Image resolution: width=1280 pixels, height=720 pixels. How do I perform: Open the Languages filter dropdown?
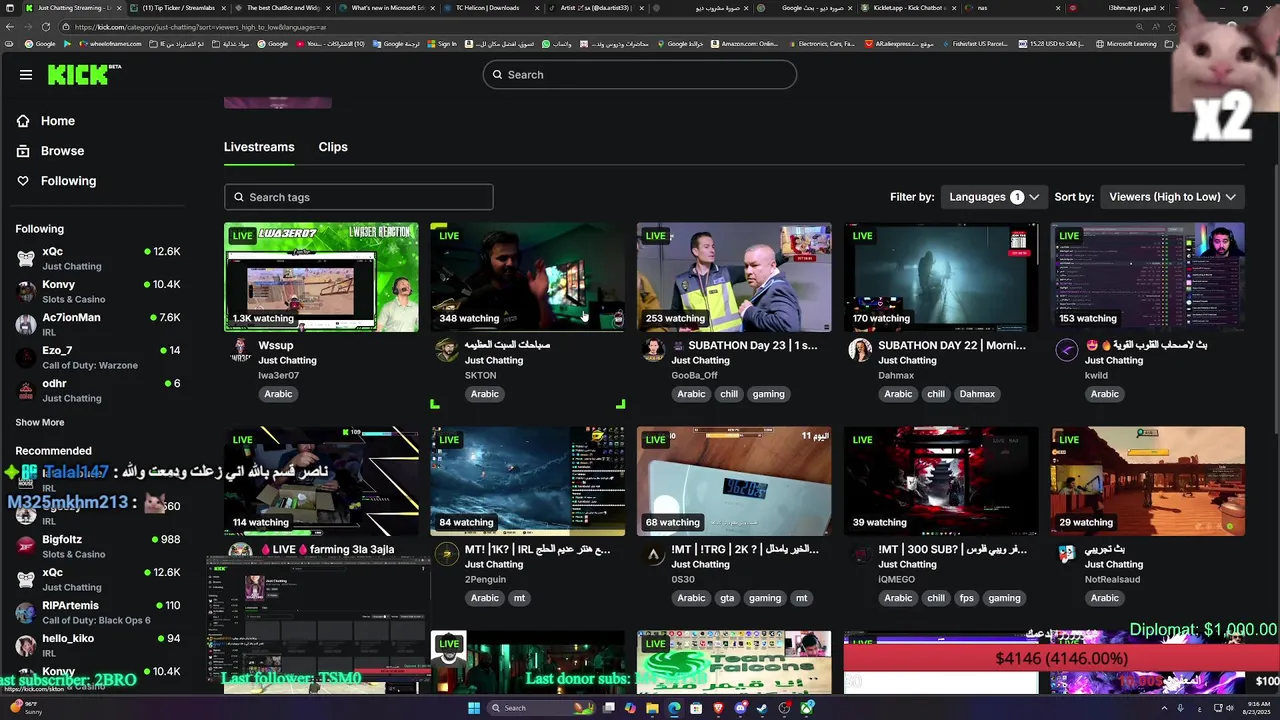tap(995, 197)
